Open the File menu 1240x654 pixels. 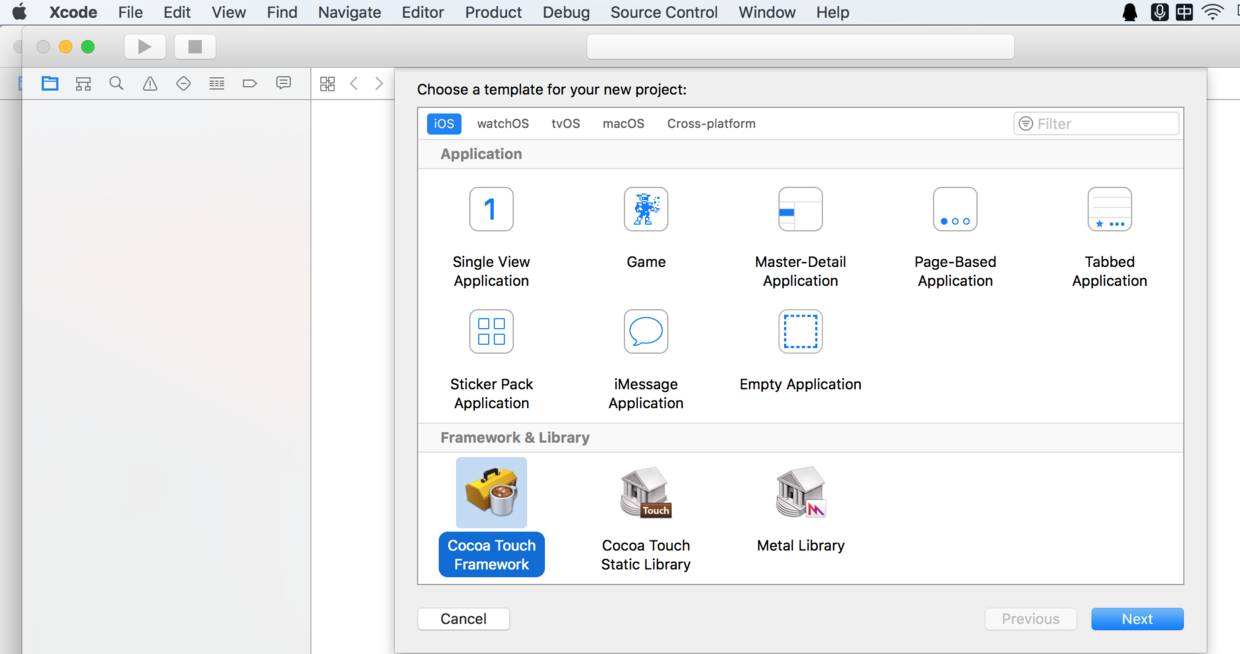coord(130,12)
